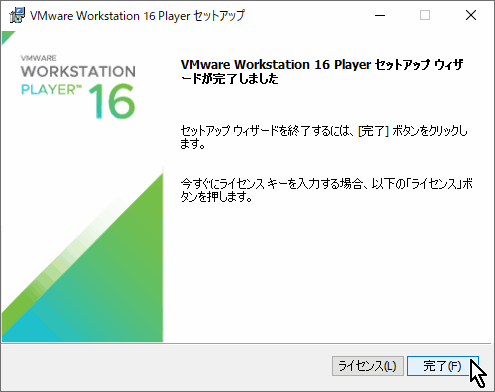The height and width of the screenshot is (392, 495).
Task: Minimize the VMware setup window
Action: pyautogui.click(x=380, y=15)
